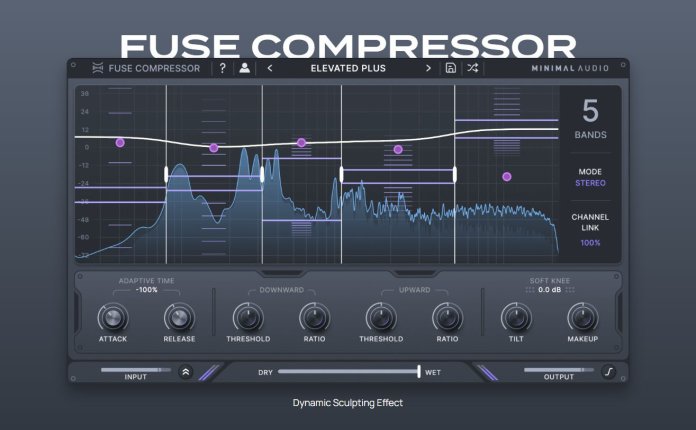696x430 pixels.
Task: Click the Adaptive Time -100% value
Action: [x=147, y=290]
